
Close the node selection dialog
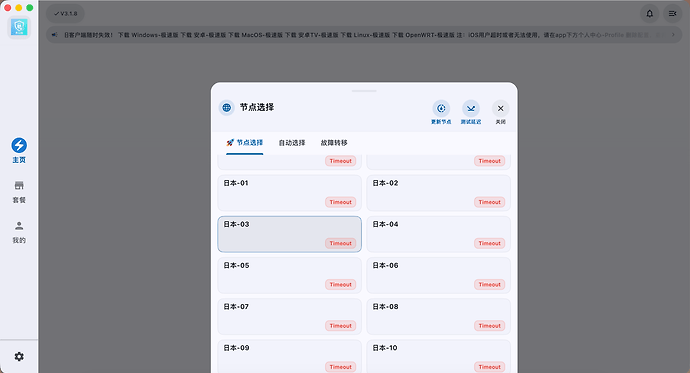pyautogui.click(x=500, y=108)
